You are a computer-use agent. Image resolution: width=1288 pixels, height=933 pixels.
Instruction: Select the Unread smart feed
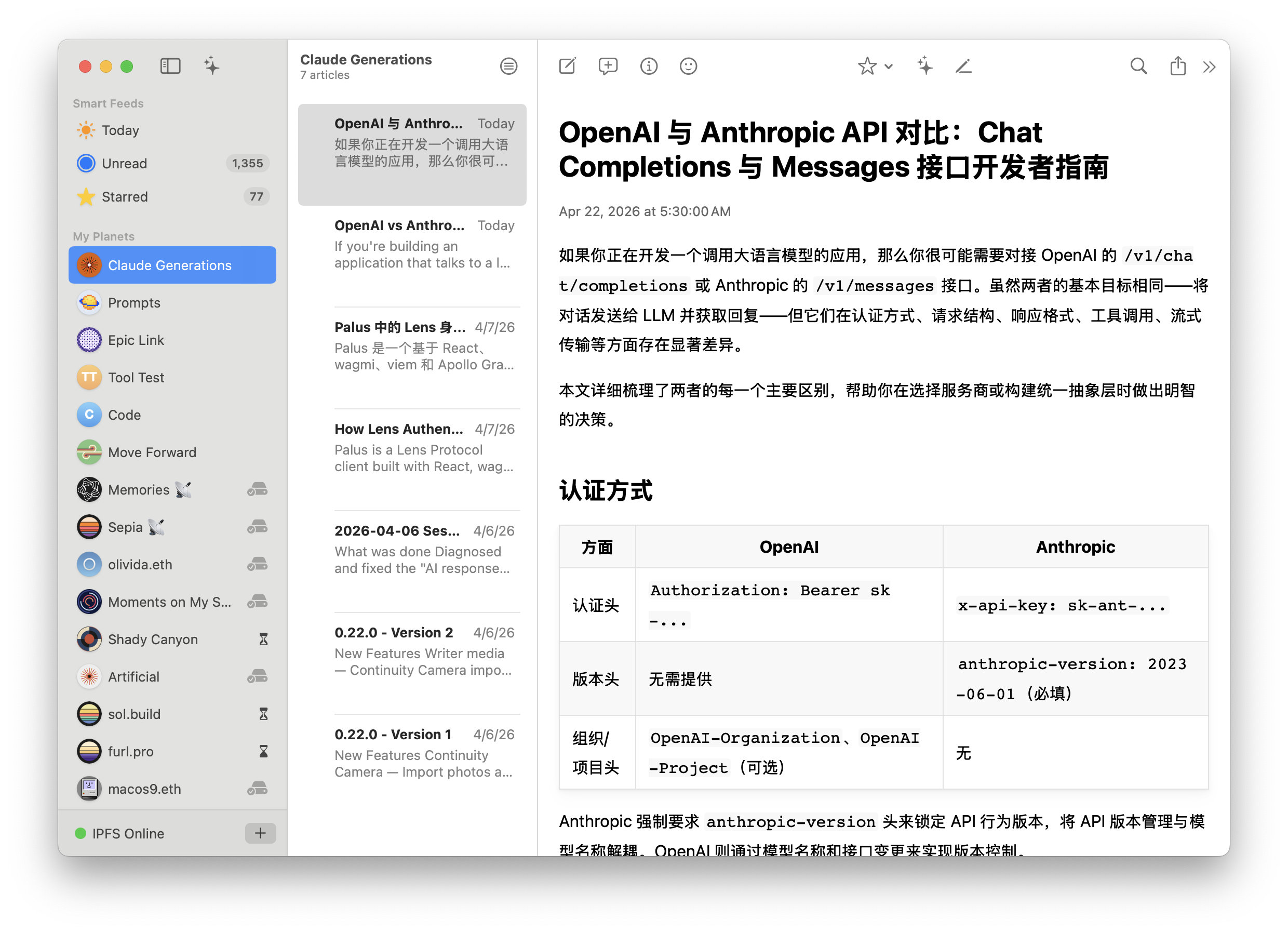124,164
